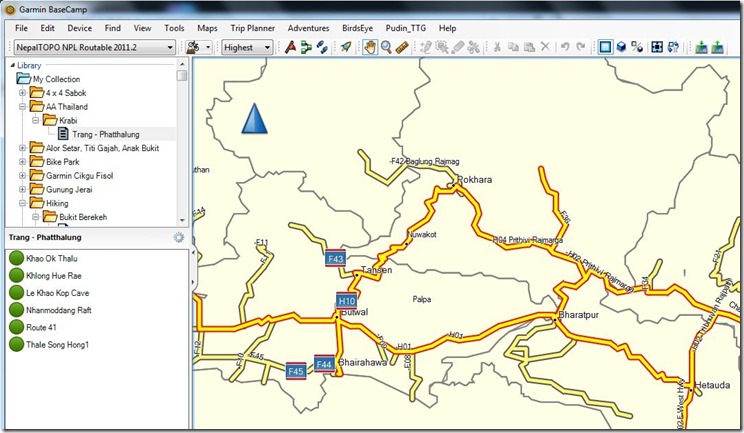Viewport: 744px width, 433px height.
Task: Click the H10 highway shield on map
Action: (x=346, y=301)
